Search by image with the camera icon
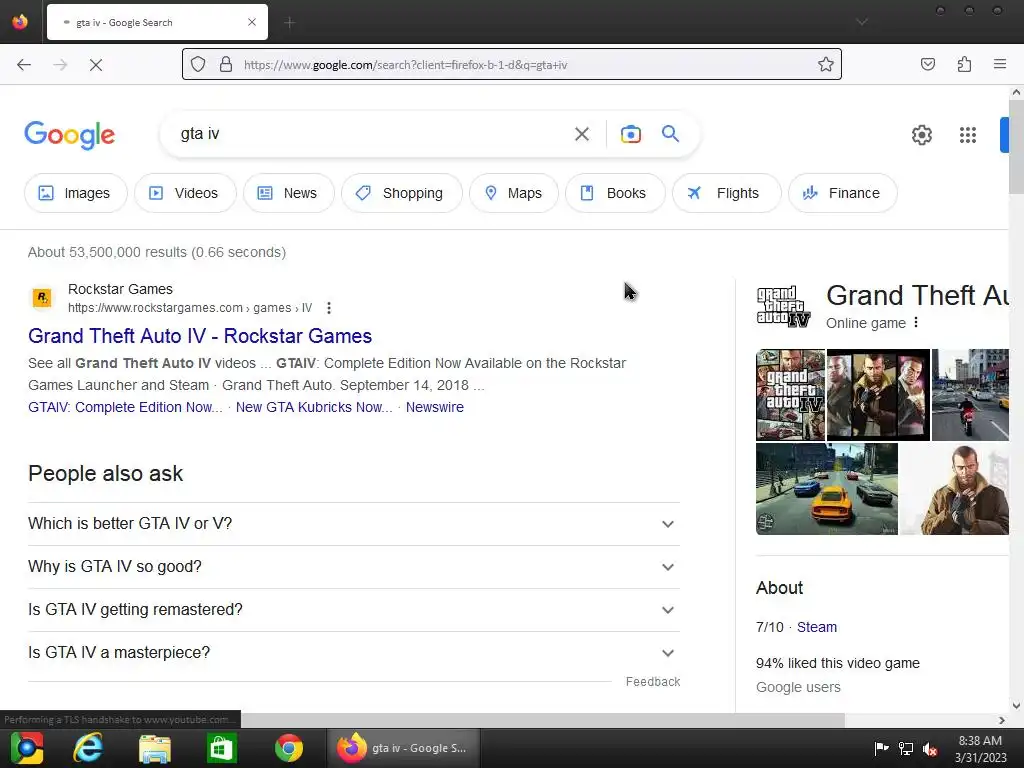Viewport: 1024px width, 768px height. tap(630, 134)
